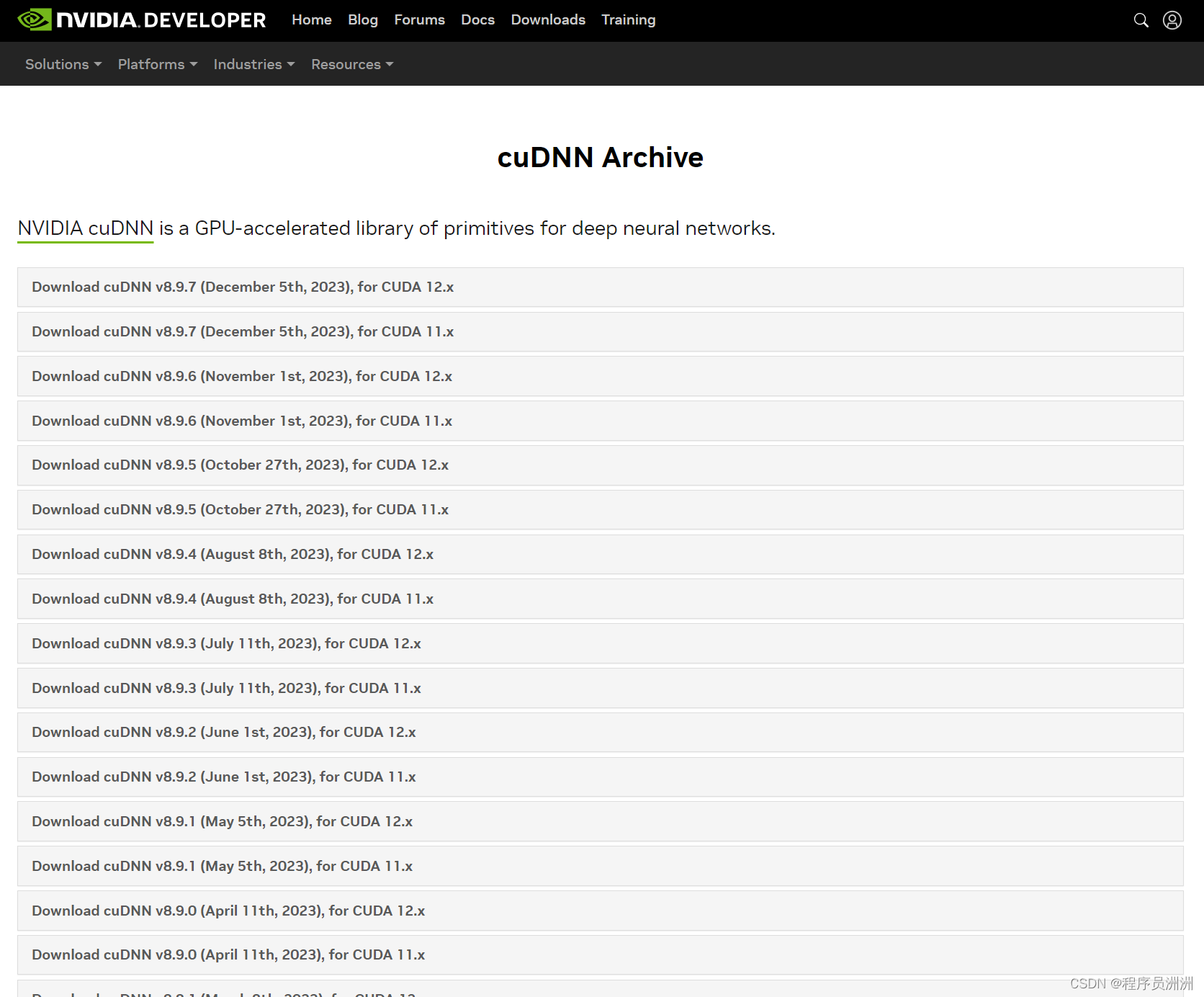Expand cuDNN v8.9.0 for CUDA 12.x
The height and width of the screenshot is (997, 1204).
(x=601, y=911)
